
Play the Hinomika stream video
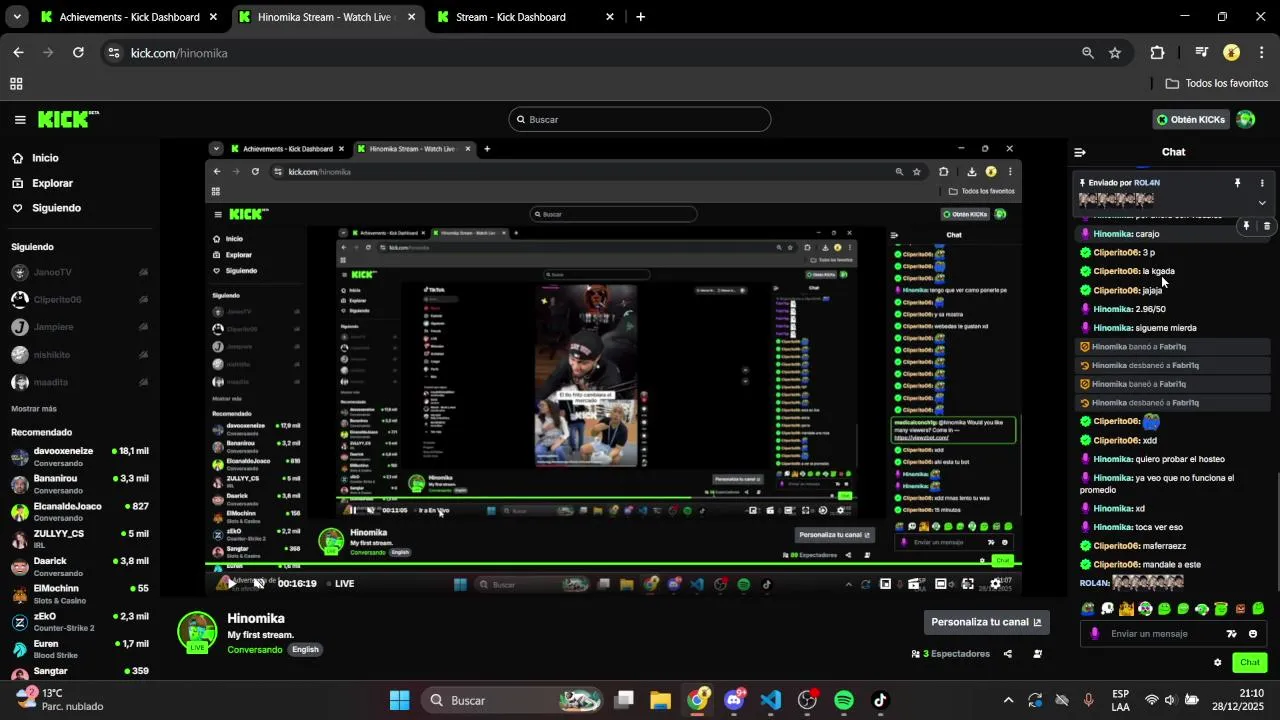231,583
